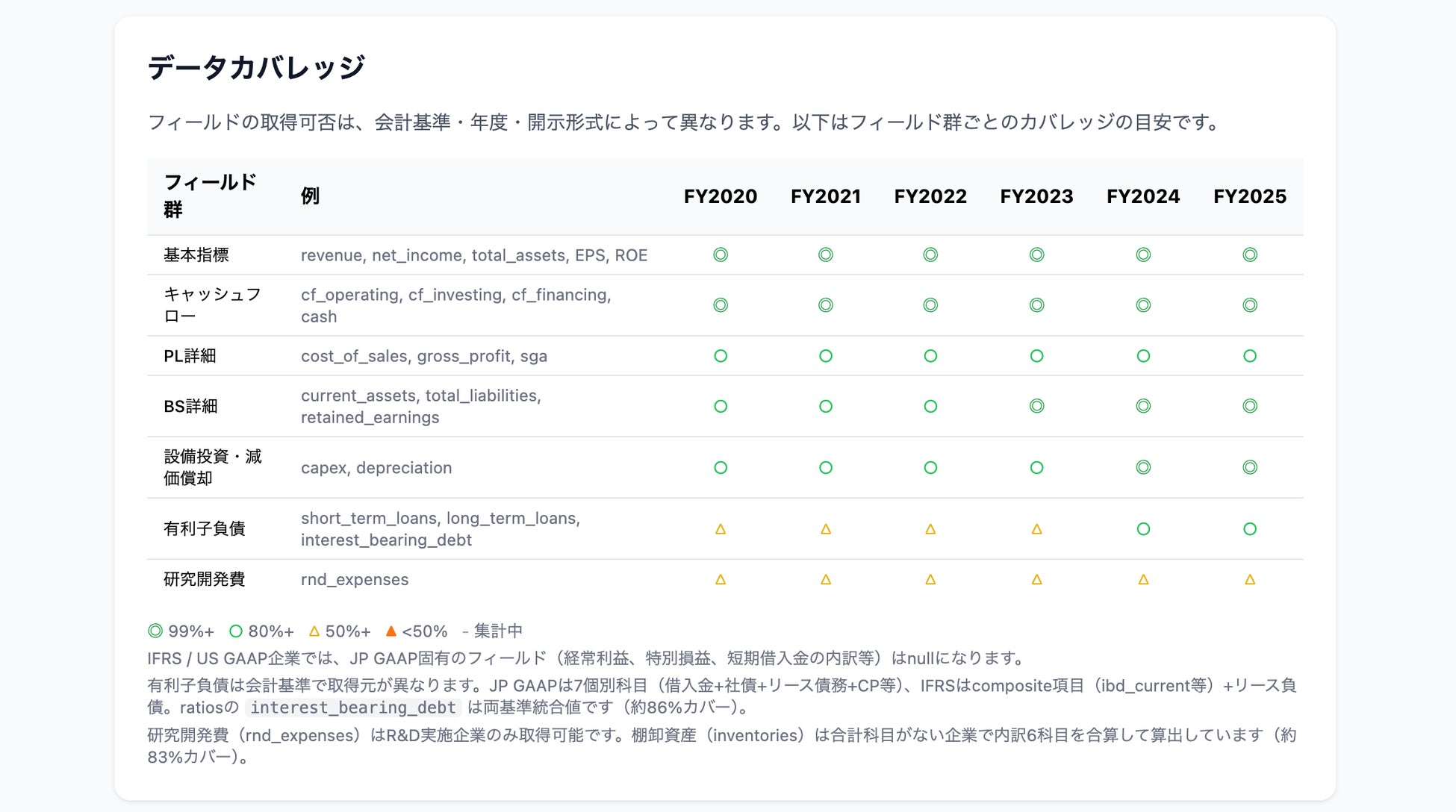Click the rnd_expenses example cell

355,580
